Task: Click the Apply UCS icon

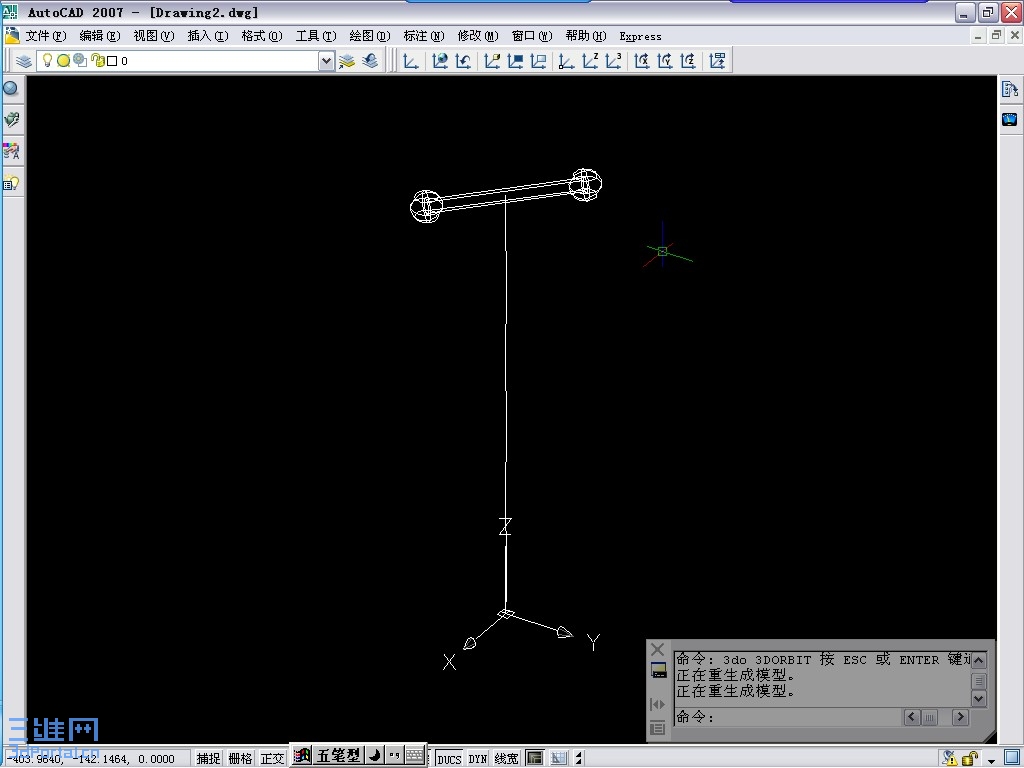Action: (x=717, y=61)
